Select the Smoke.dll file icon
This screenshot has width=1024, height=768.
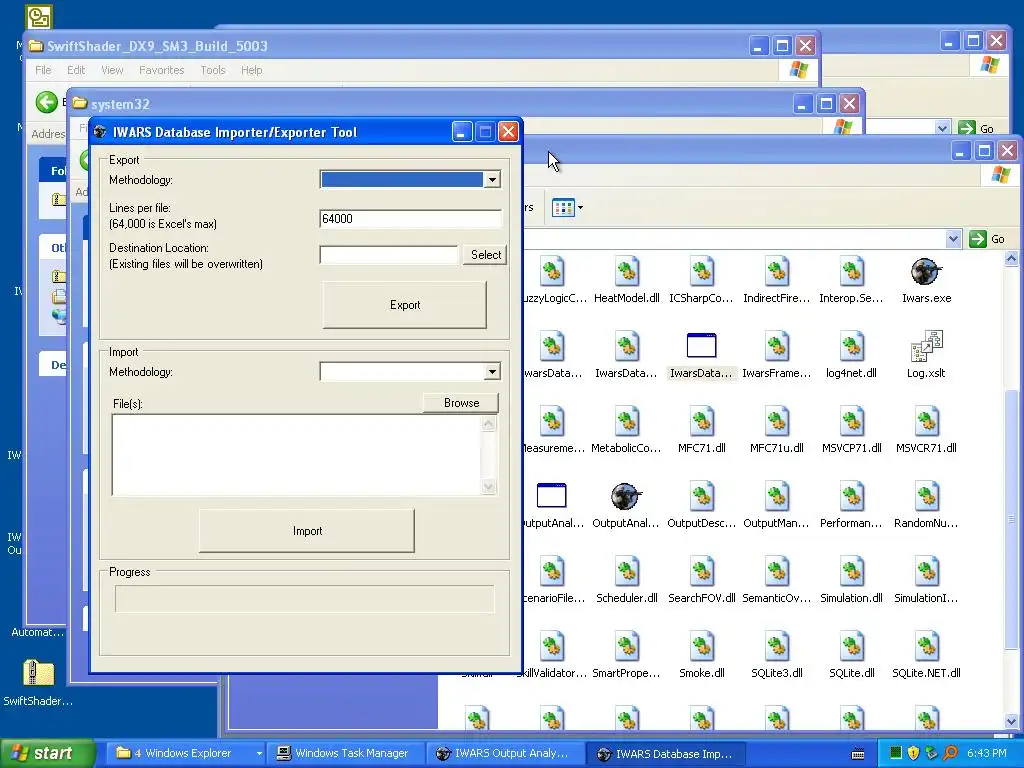[701, 647]
